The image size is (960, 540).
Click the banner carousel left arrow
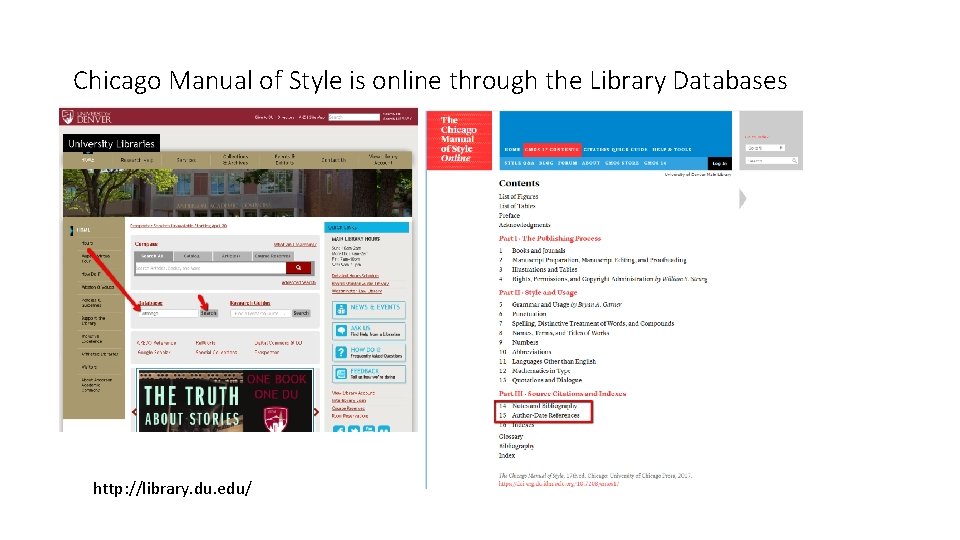[134, 412]
